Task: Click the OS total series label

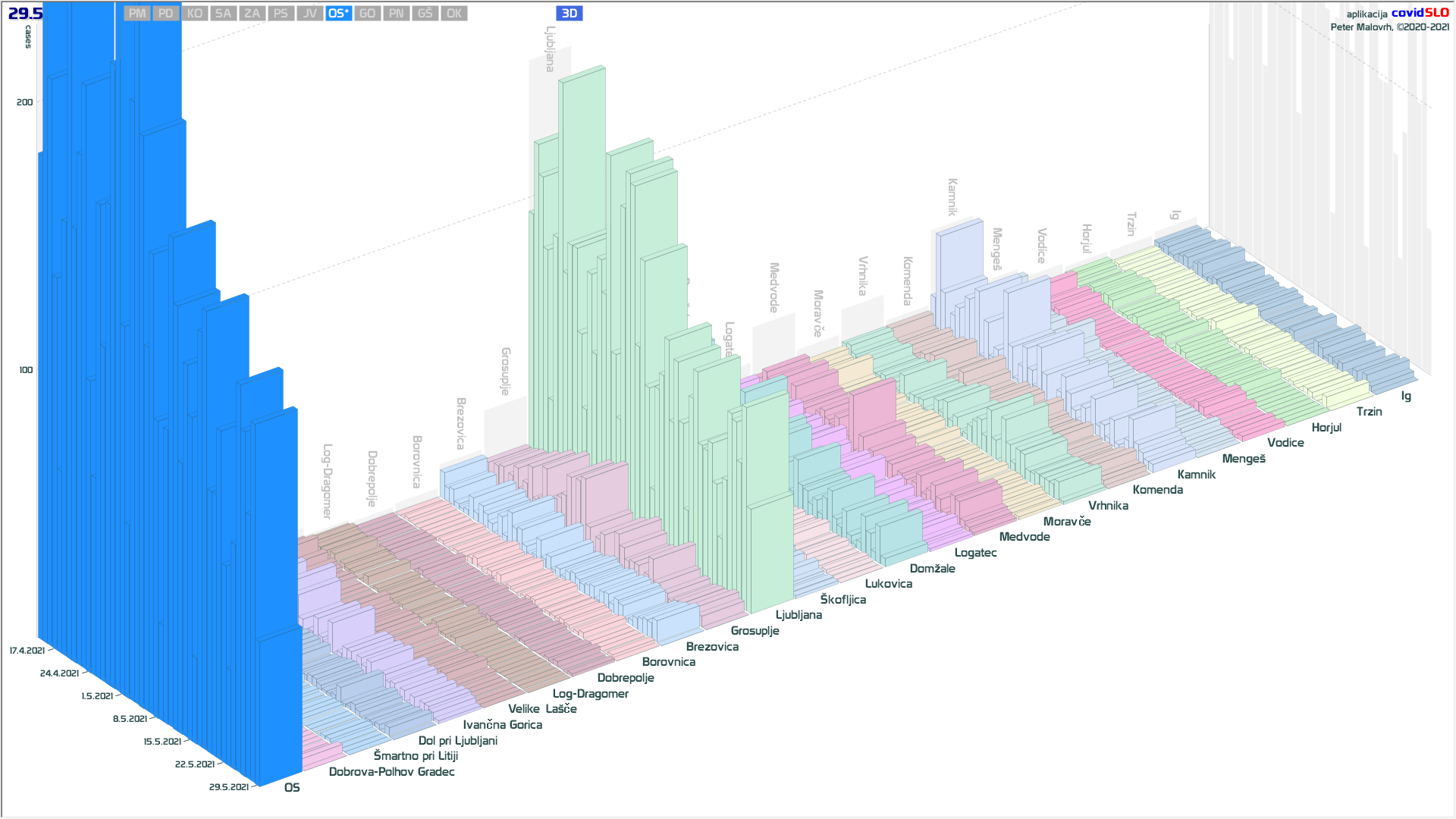Action: pos(292,788)
